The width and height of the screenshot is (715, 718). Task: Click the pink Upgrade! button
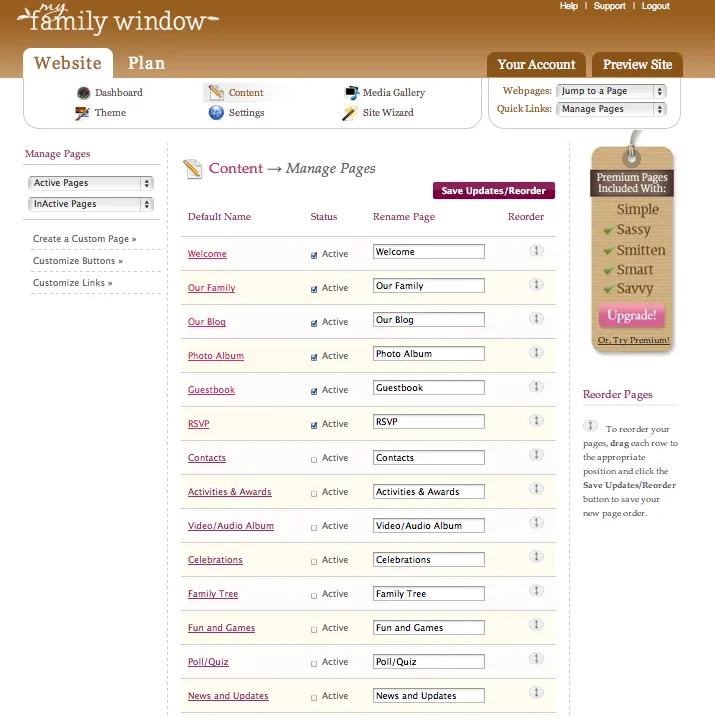click(632, 315)
